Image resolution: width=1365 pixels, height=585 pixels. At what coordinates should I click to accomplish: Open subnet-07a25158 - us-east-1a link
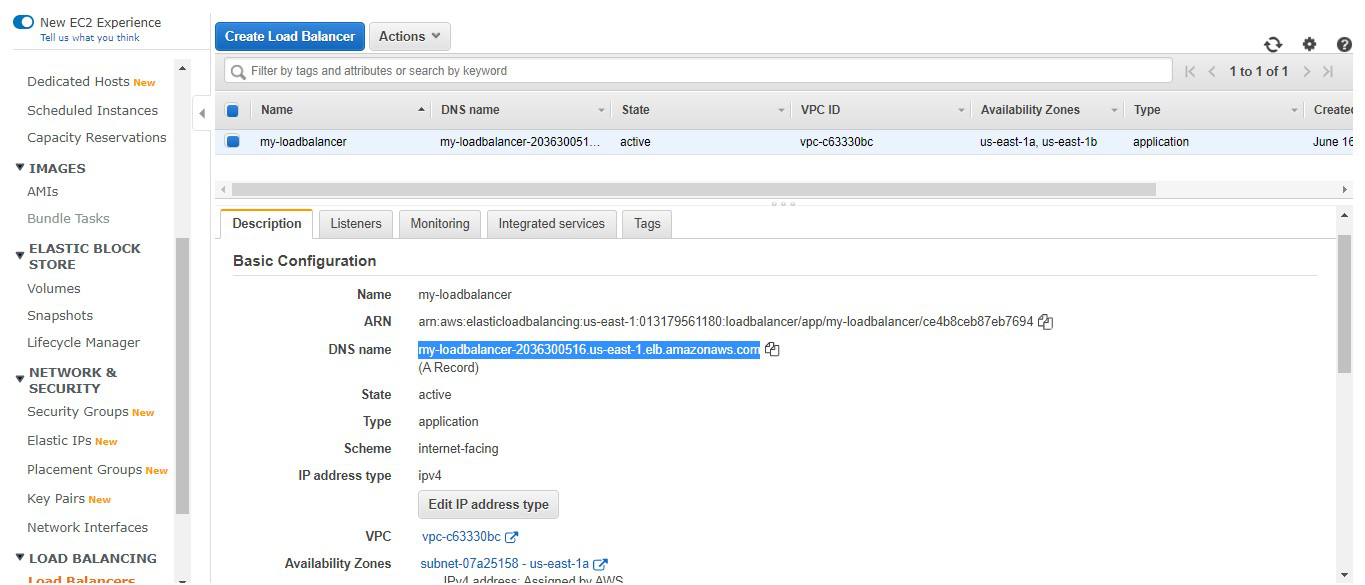(x=505, y=564)
